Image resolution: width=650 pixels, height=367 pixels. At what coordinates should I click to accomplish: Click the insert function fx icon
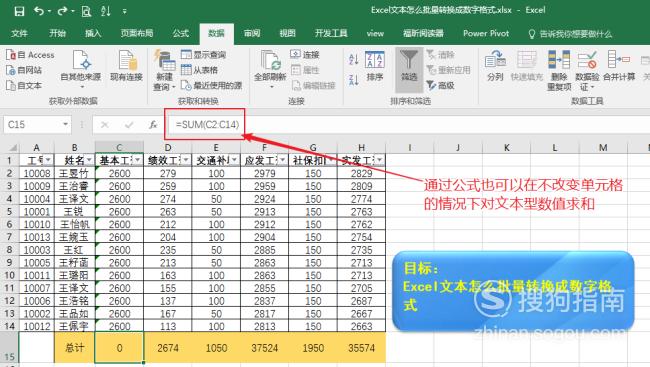153,124
